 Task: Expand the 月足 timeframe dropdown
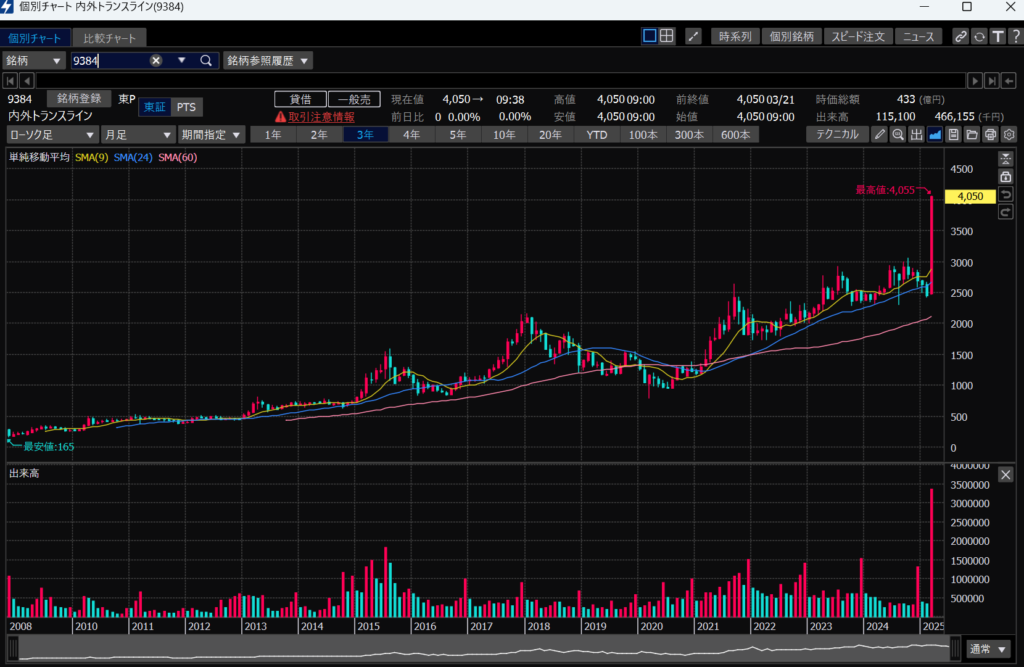pyautogui.click(x=137, y=135)
